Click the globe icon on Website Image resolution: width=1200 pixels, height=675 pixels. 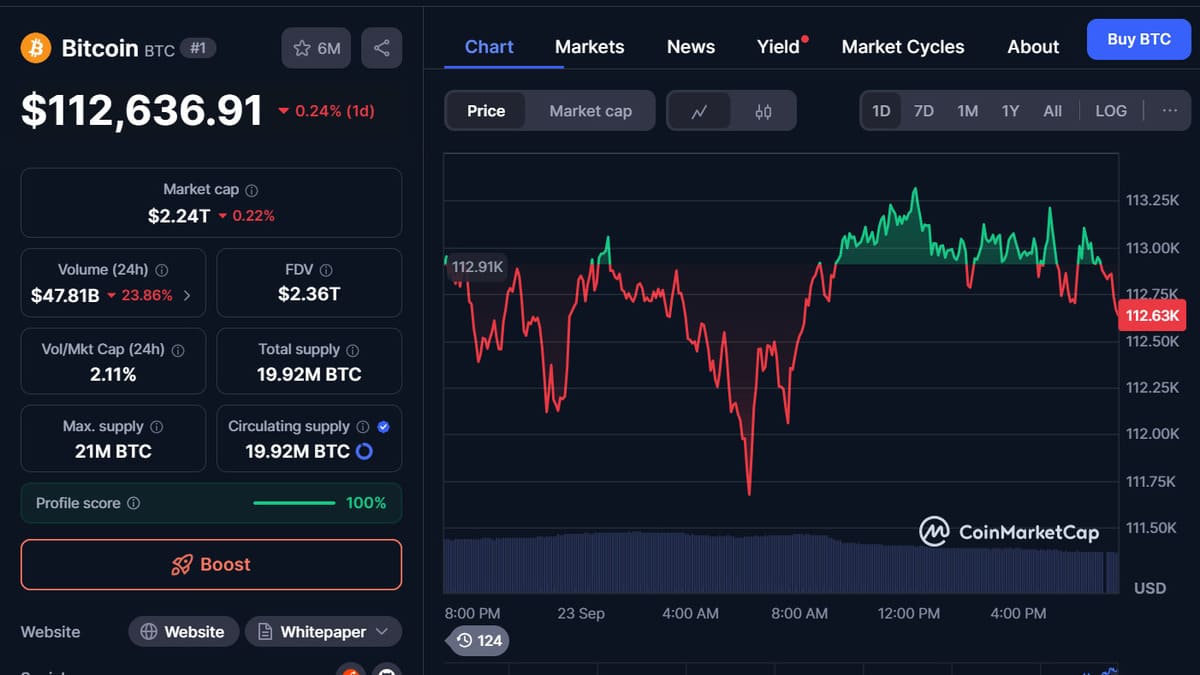point(149,632)
